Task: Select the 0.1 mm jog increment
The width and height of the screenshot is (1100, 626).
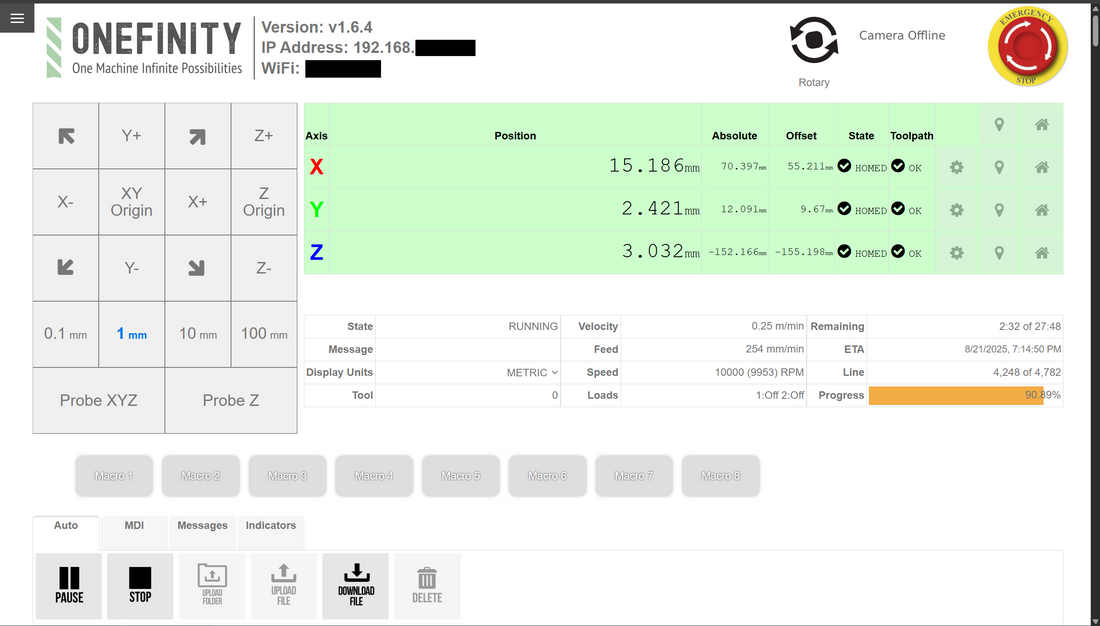Action: click(65, 334)
